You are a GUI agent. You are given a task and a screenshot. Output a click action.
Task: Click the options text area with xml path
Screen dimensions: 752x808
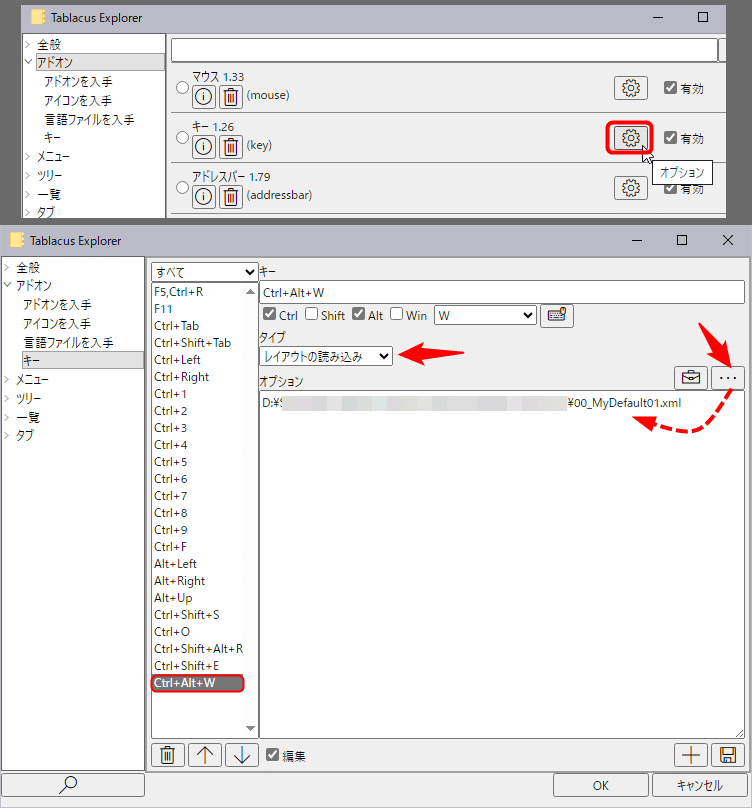[x=502, y=564]
